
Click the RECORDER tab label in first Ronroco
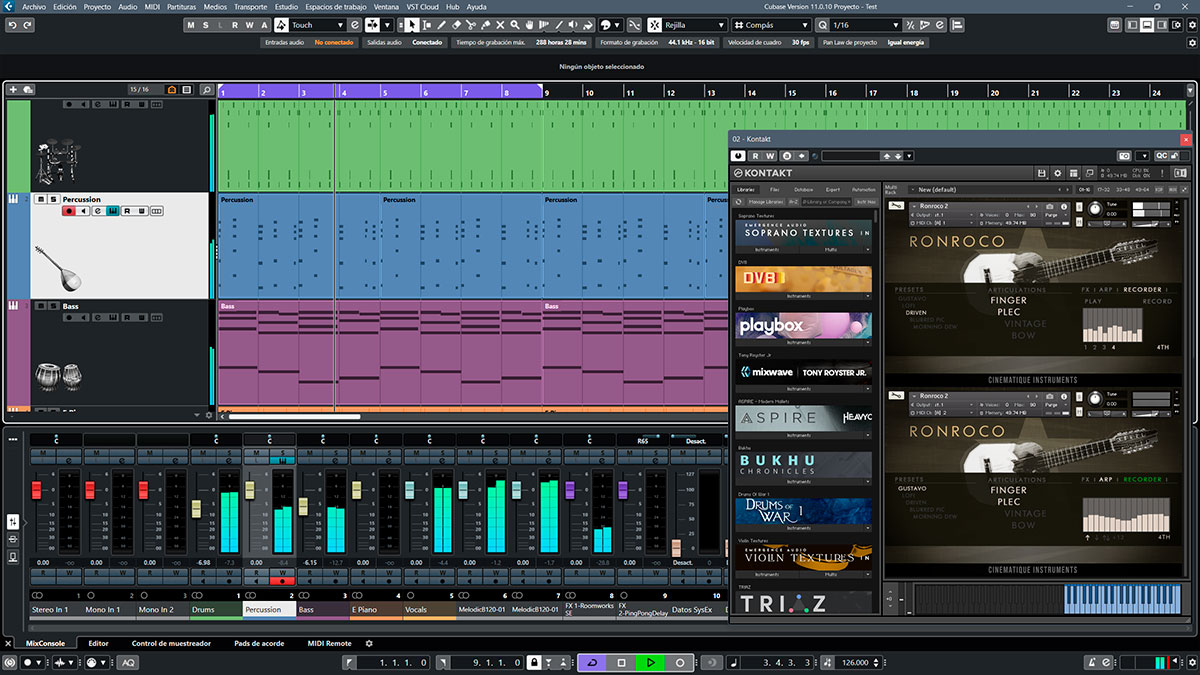[x=1142, y=290]
